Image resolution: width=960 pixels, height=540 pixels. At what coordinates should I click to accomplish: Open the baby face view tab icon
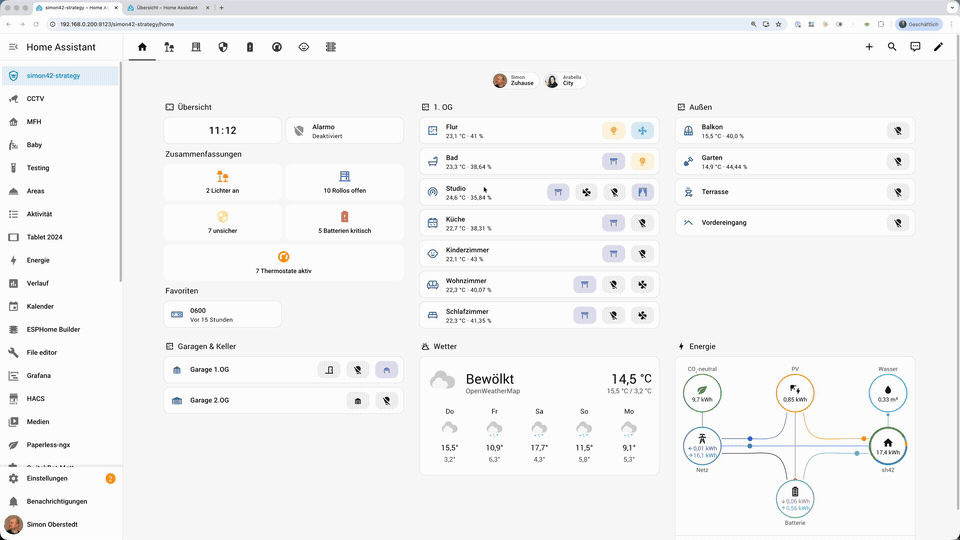pos(304,47)
